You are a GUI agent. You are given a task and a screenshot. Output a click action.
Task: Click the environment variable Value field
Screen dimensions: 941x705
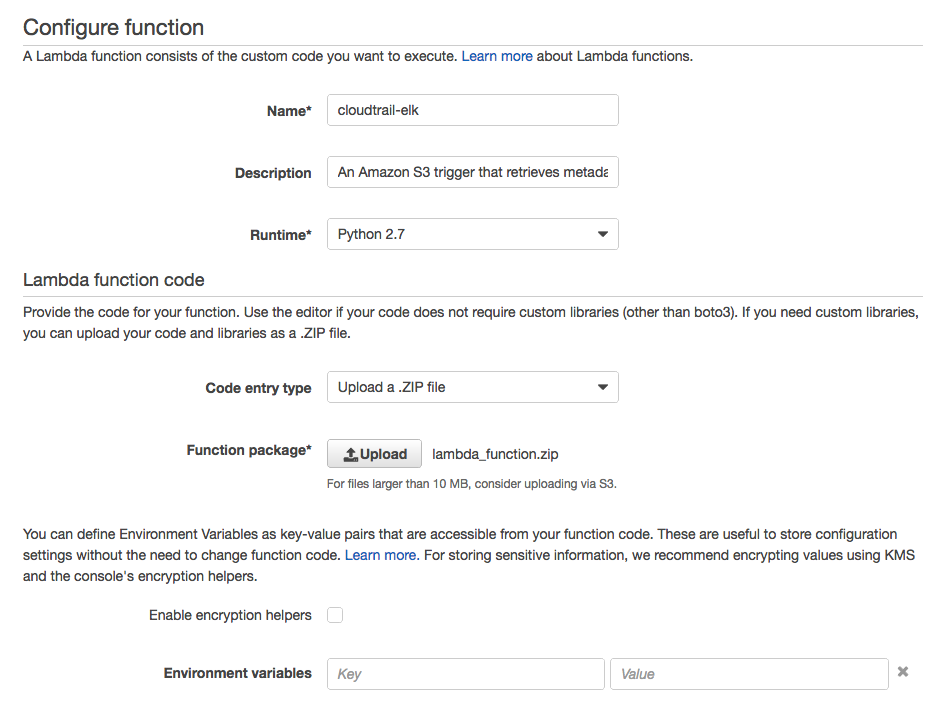pyautogui.click(x=749, y=674)
